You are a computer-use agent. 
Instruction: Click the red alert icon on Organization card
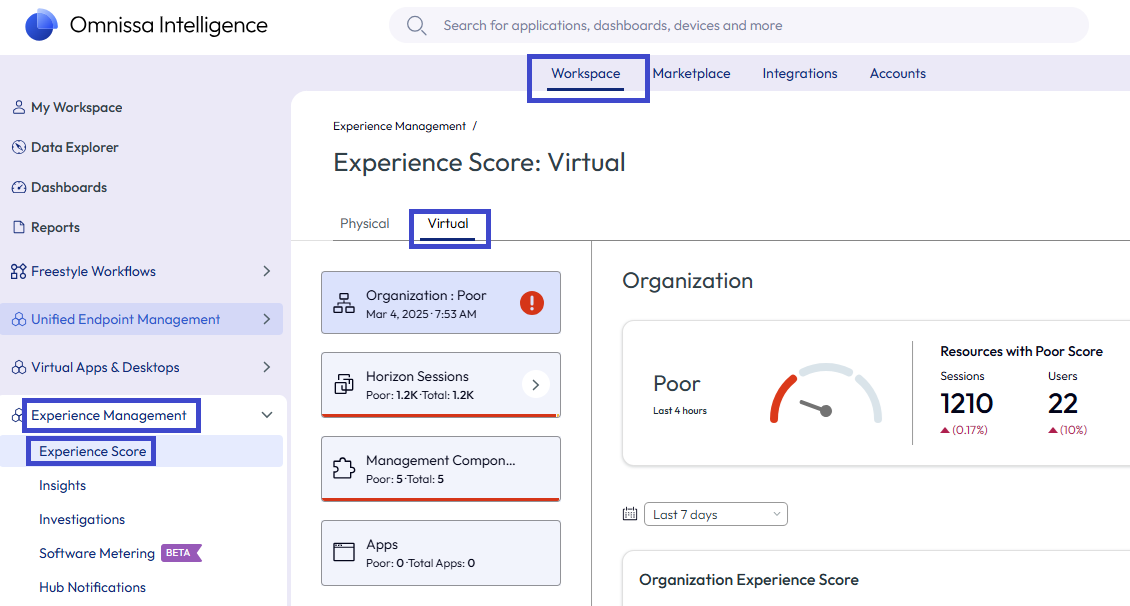pos(532,303)
